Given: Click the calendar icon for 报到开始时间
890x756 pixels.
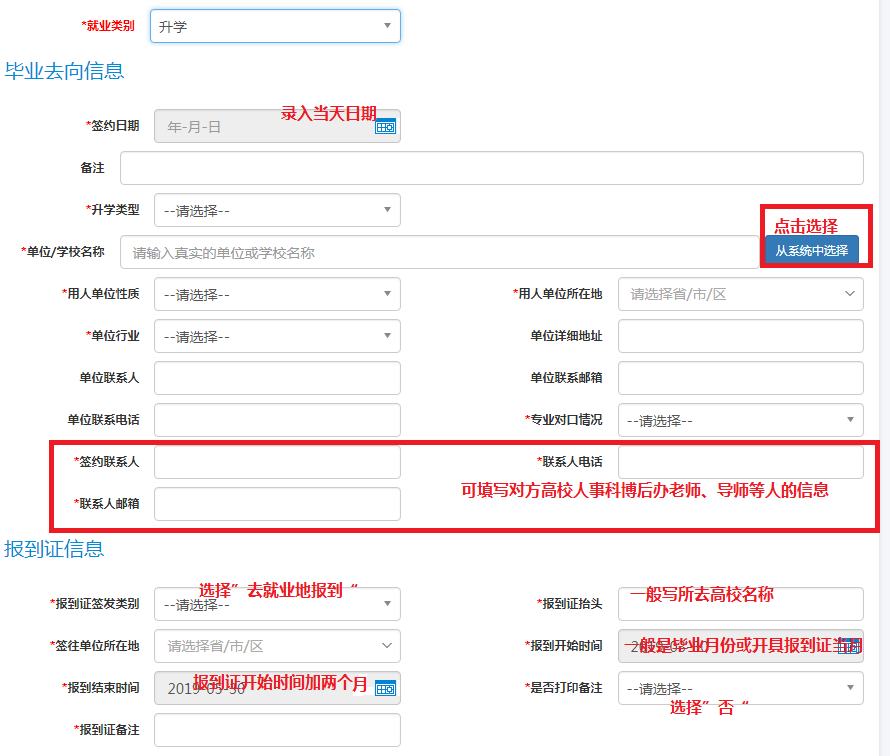Looking at the screenshot, I should pos(849,646).
